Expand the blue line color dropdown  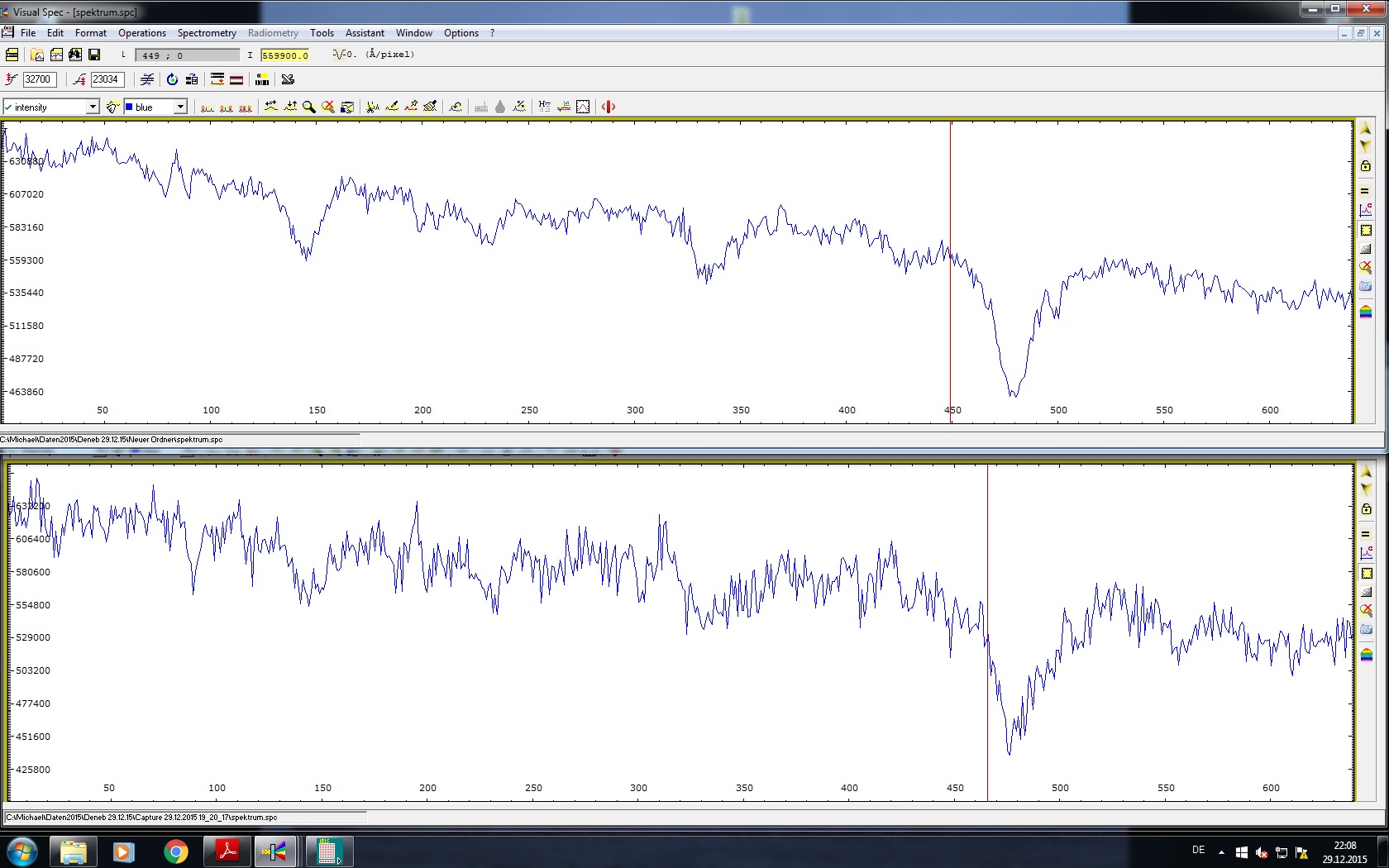coord(179,107)
